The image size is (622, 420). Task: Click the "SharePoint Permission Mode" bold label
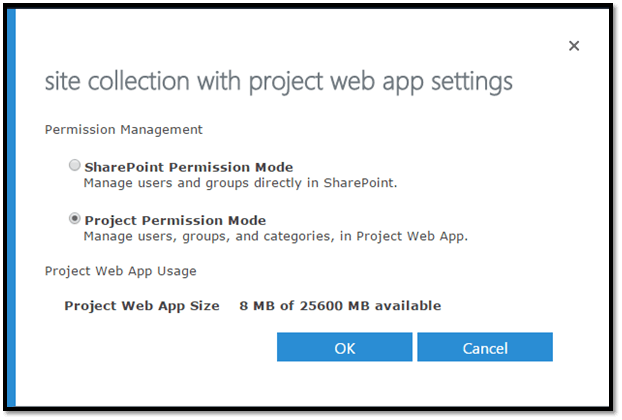(188, 167)
